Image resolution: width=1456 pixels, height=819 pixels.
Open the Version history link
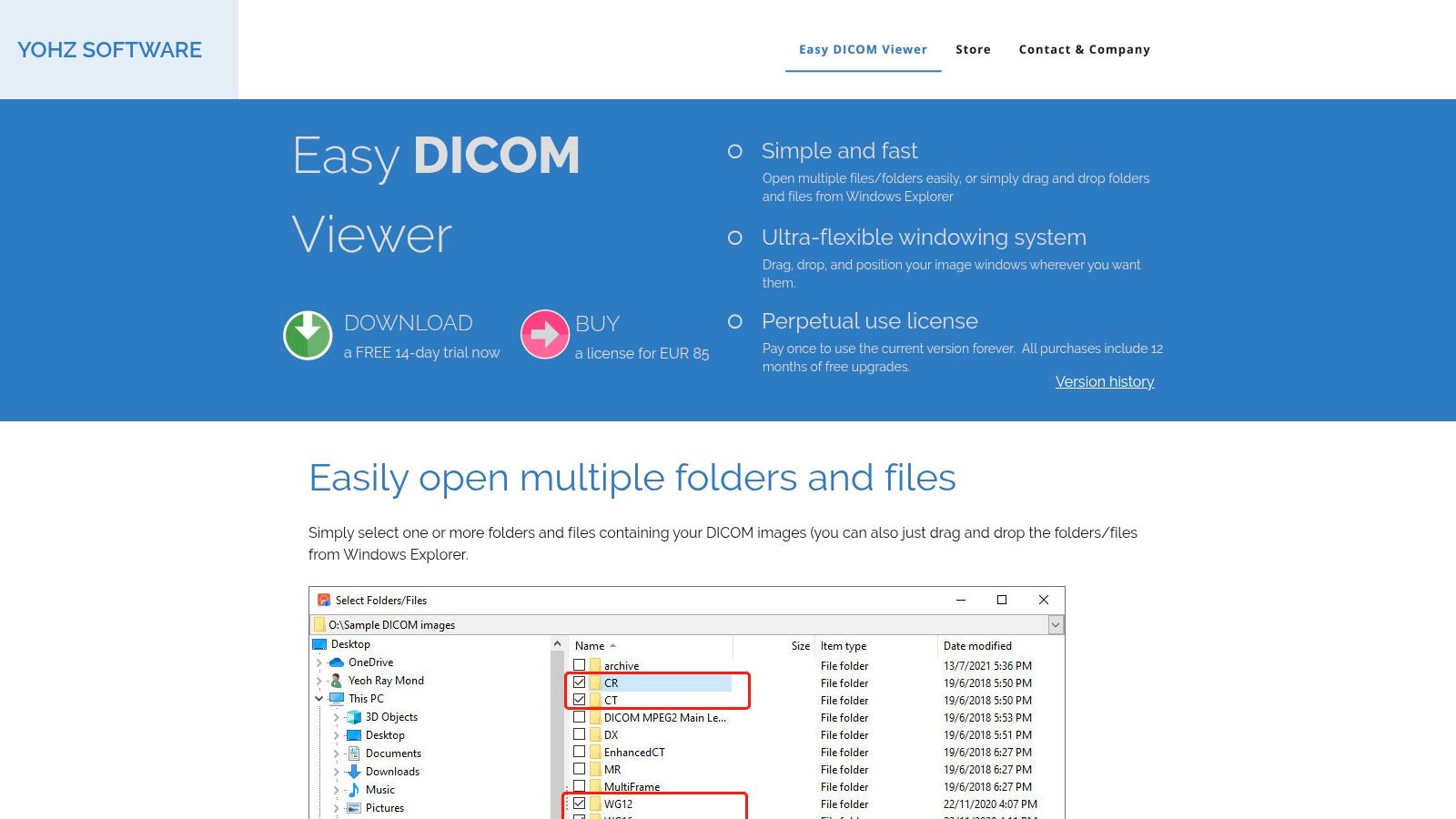click(x=1105, y=381)
